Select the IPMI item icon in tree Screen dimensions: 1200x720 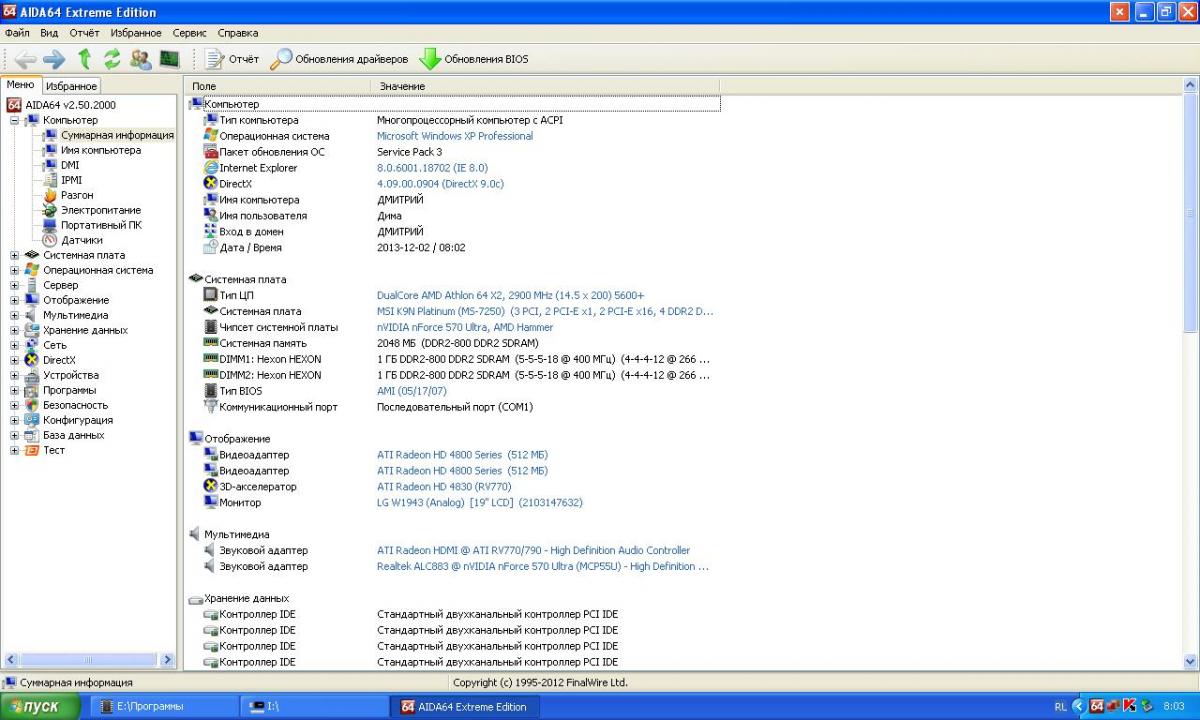(x=50, y=180)
